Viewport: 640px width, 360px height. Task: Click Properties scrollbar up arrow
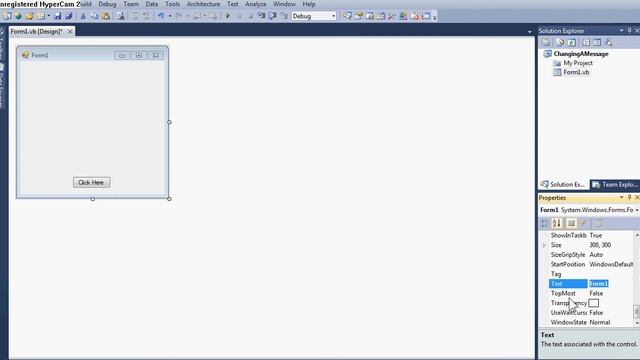tap(637, 235)
